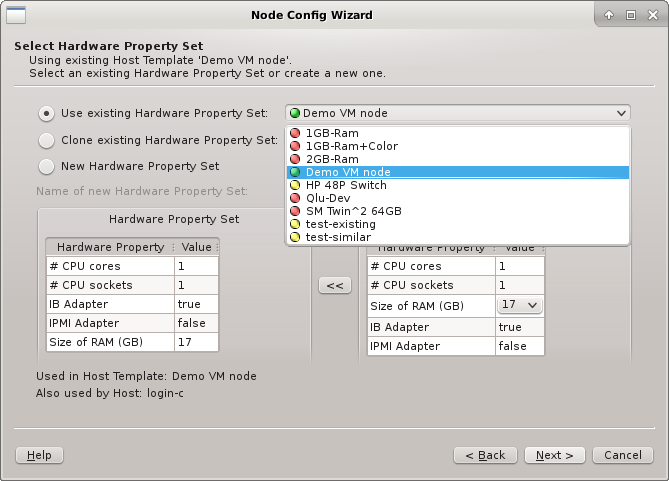Image resolution: width=669 pixels, height=481 pixels.
Task: Close the Node Config Wizard window
Action: (x=653, y=15)
